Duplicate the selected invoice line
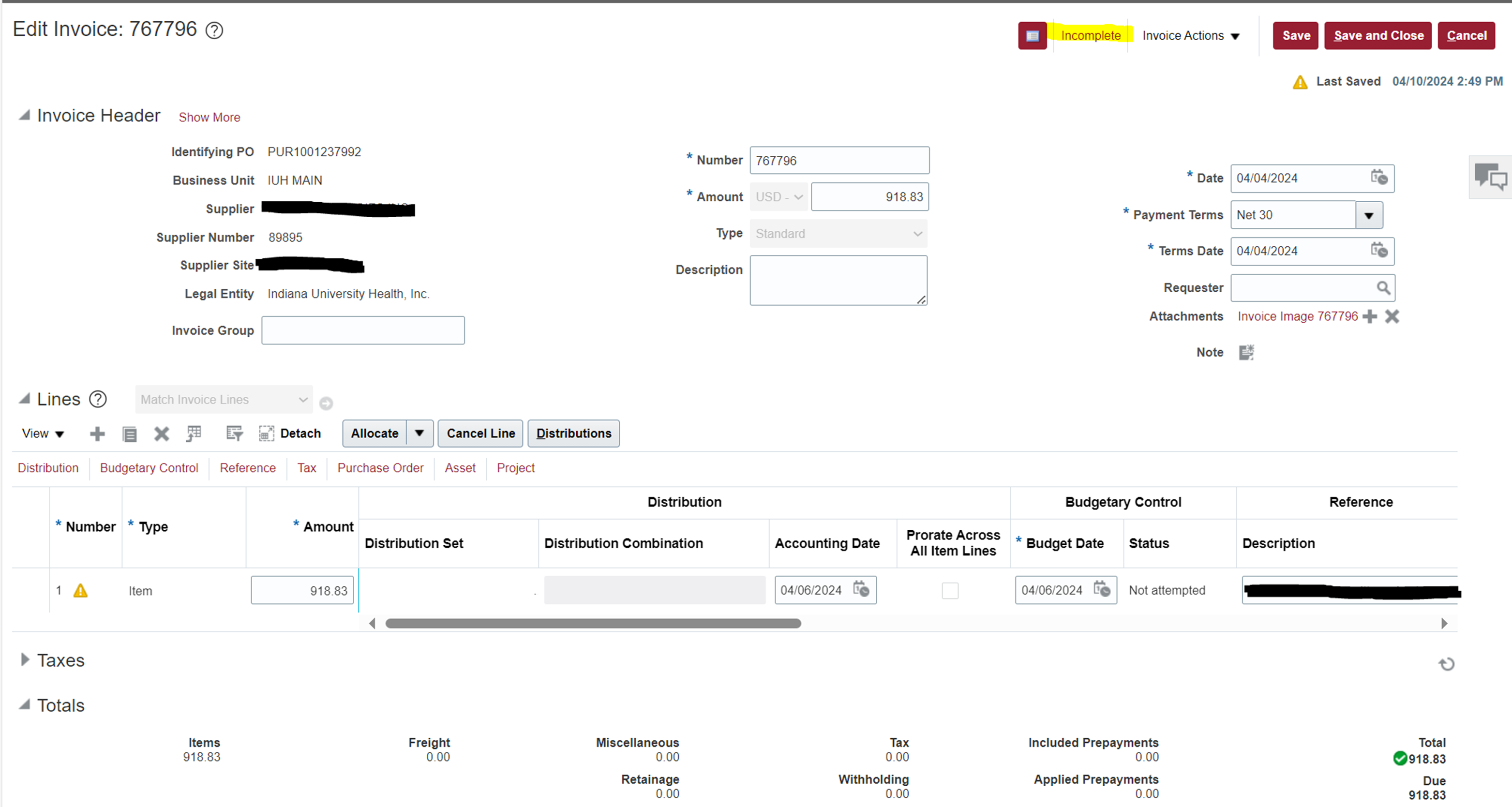Viewport: 1512px width, 807px height. click(x=130, y=433)
